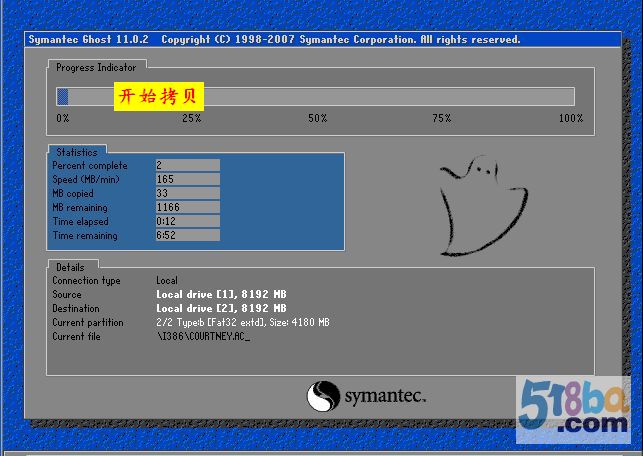Screen dimensions: 643x456
Task: Click the symantec wordmark text
Action: click(385, 396)
